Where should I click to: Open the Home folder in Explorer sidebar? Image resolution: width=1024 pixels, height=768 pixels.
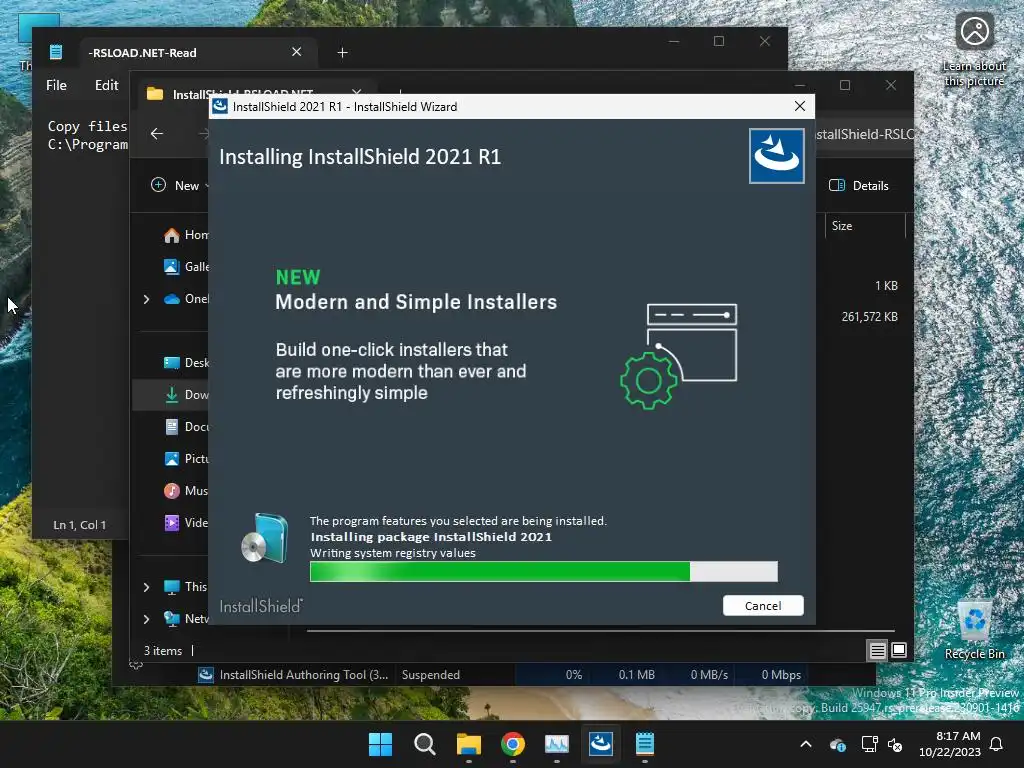click(x=186, y=234)
